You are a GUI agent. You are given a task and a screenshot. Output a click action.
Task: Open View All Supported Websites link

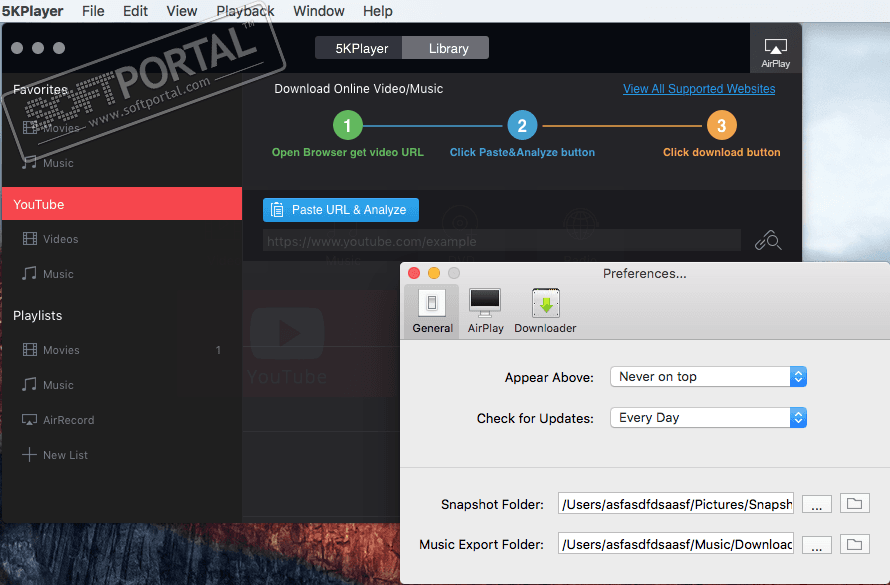tap(699, 89)
